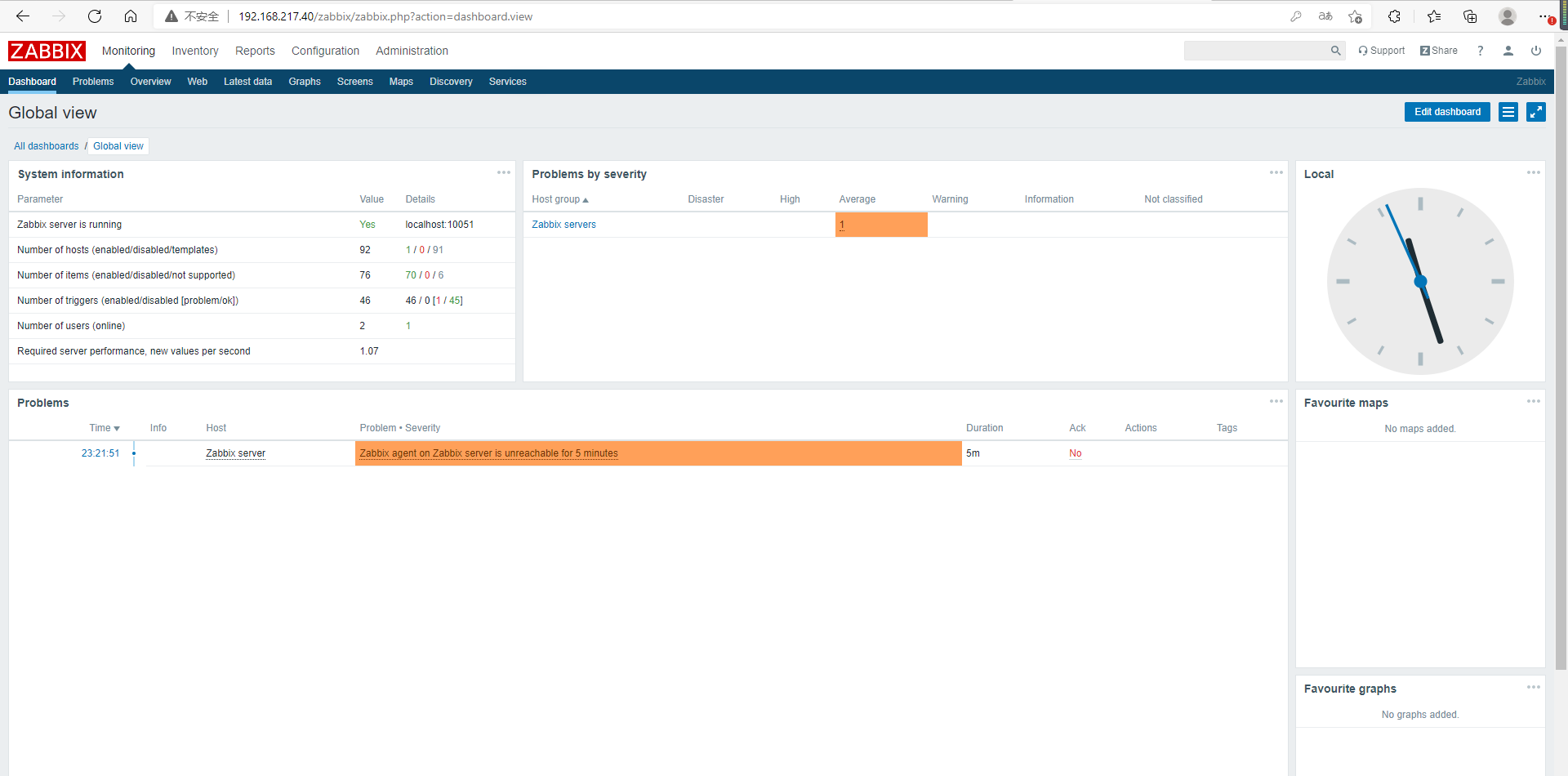Click the 1.07 performance value
This screenshot has width=1568, height=776.
point(369,351)
